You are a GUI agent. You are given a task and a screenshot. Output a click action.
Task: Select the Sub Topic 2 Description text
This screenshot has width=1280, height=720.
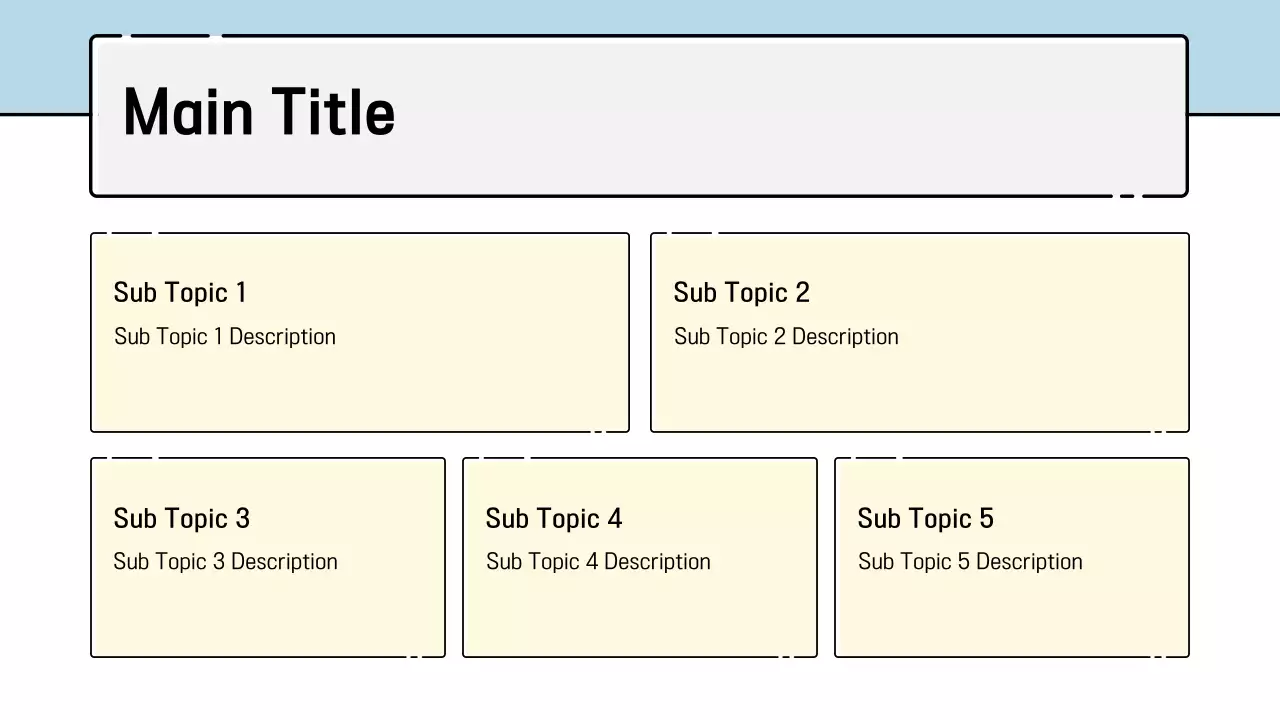pos(786,337)
